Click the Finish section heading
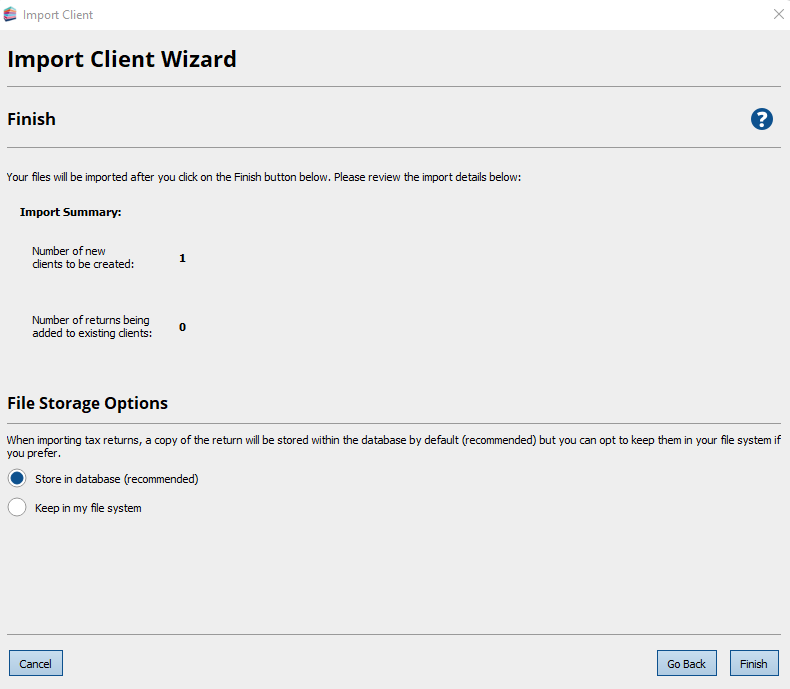The image size is (790, 689). (x=32, y=119)
